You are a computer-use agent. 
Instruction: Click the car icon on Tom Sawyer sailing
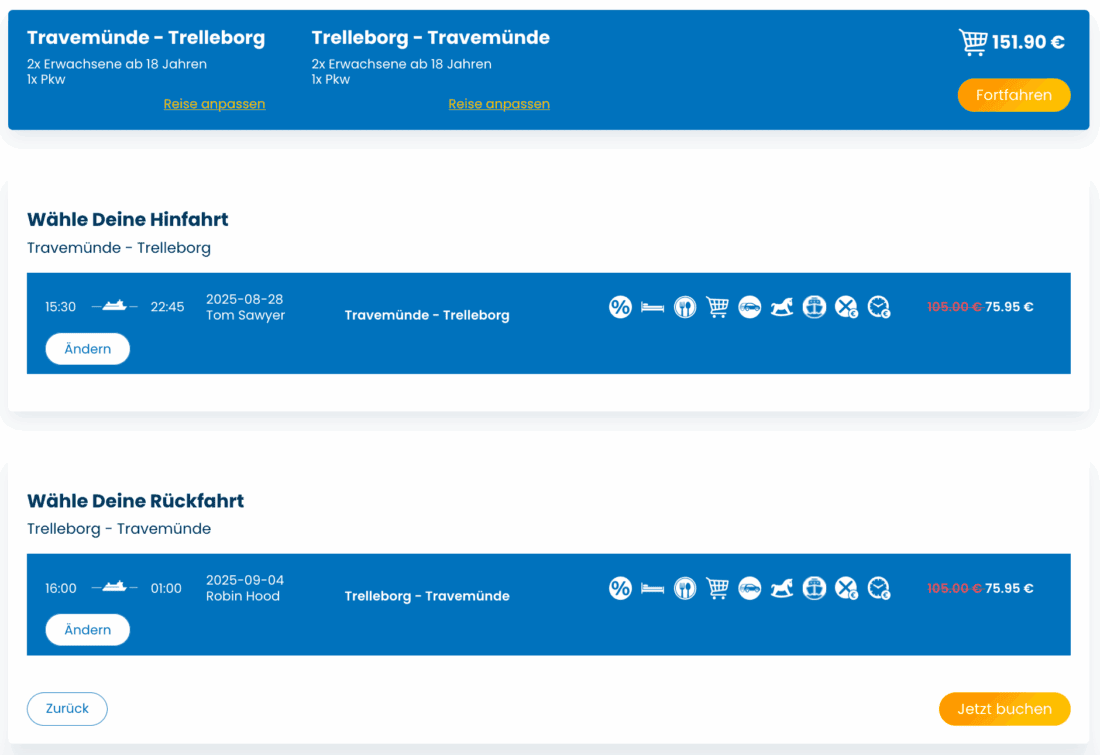(750, 307)
